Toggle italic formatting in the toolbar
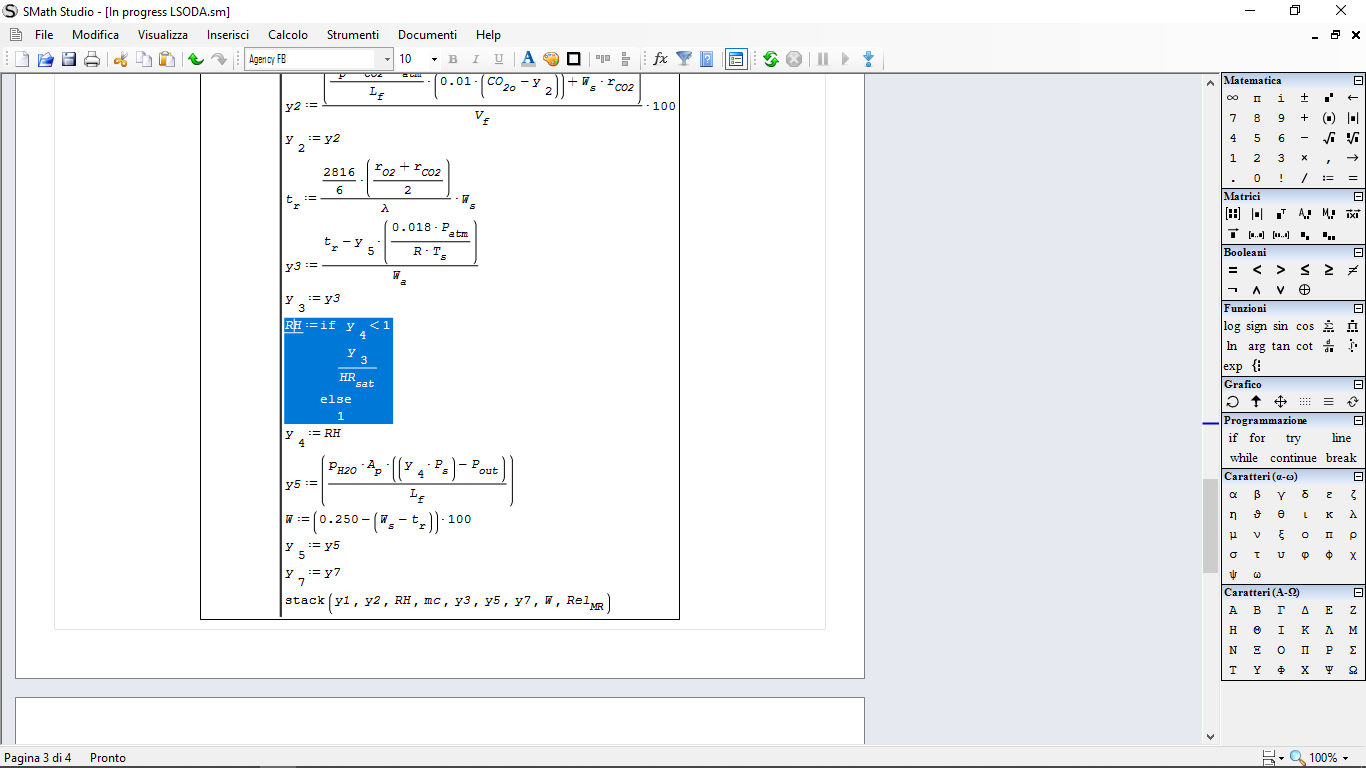1366x768 pixels. [475, 59]
